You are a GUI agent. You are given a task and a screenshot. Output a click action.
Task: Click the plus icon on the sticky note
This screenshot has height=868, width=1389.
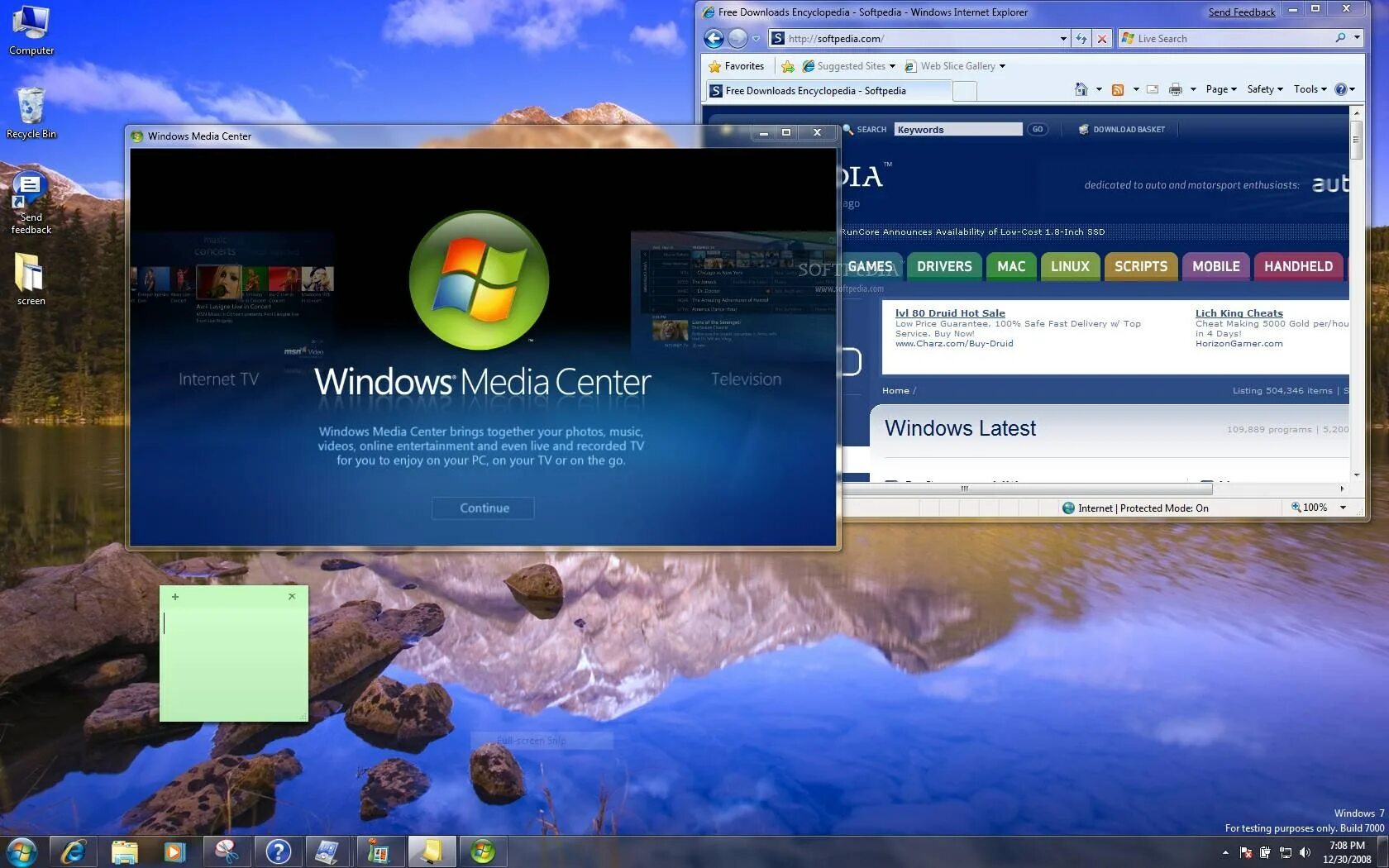tap(174, 597)
